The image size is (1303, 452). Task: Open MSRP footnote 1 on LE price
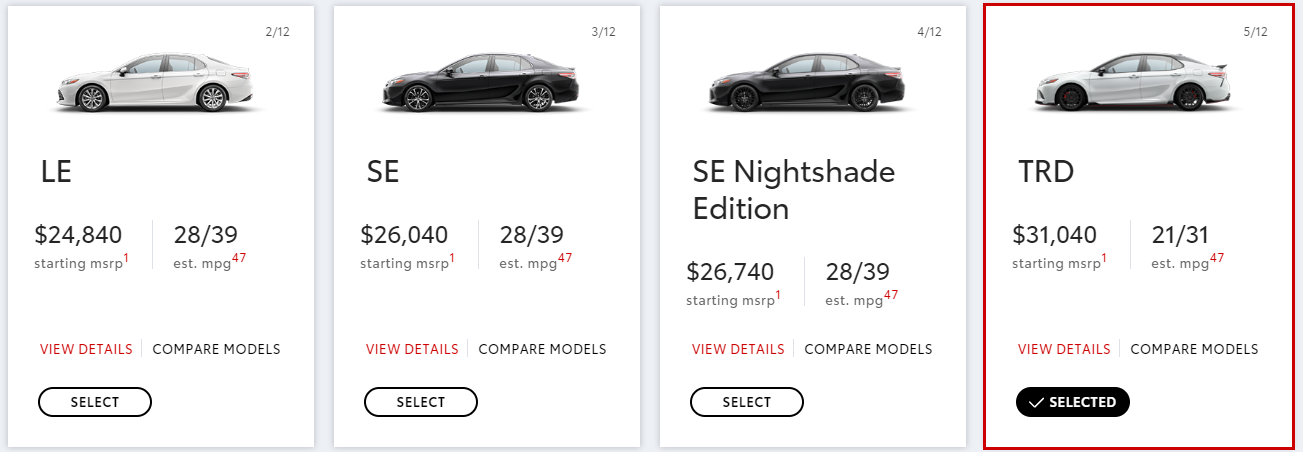click(126, 259)
